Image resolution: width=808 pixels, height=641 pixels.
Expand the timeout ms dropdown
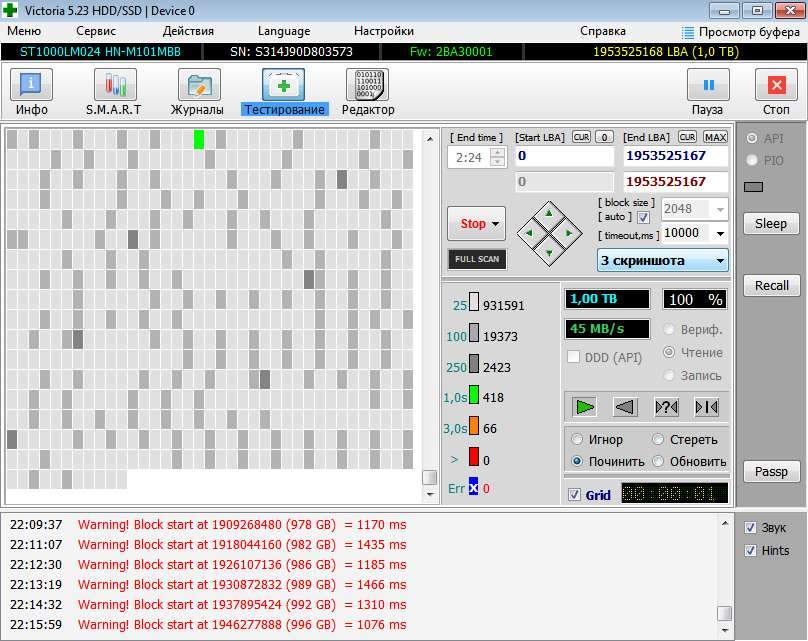pos(719,233)
